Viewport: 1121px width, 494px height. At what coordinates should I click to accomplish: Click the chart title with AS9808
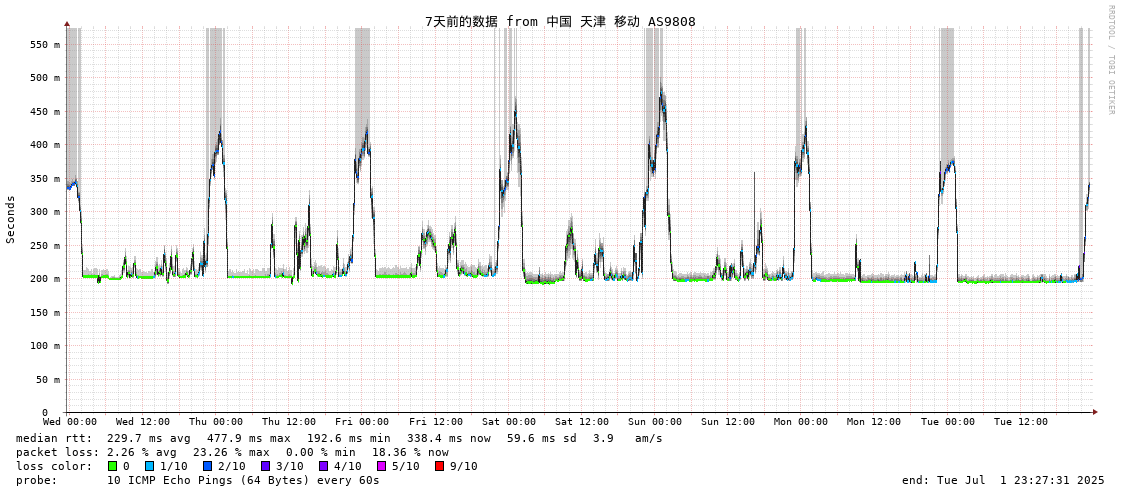(560, 21)
